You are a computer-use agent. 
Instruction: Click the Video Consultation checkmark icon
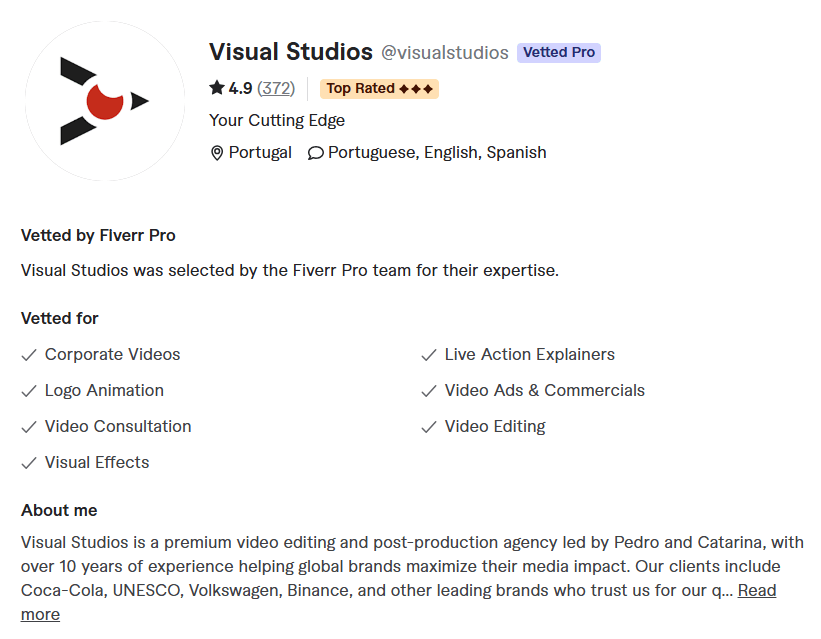[x=29, y=427]
